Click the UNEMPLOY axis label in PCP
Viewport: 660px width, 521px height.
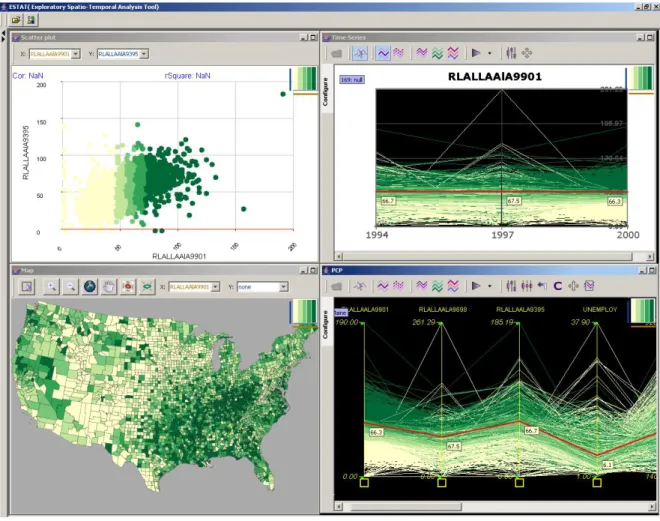point(600,310)
